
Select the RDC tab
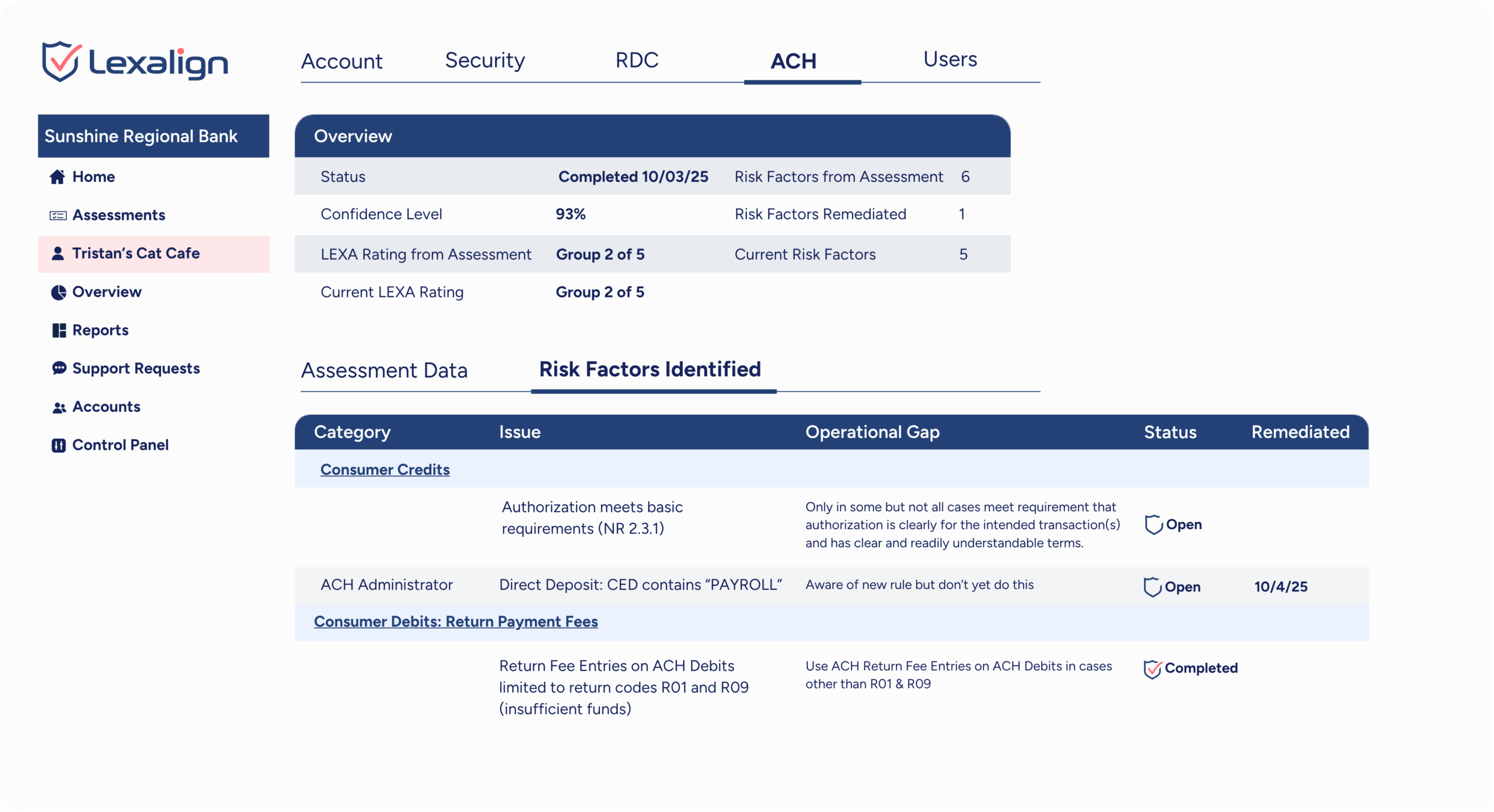[637, 60]
